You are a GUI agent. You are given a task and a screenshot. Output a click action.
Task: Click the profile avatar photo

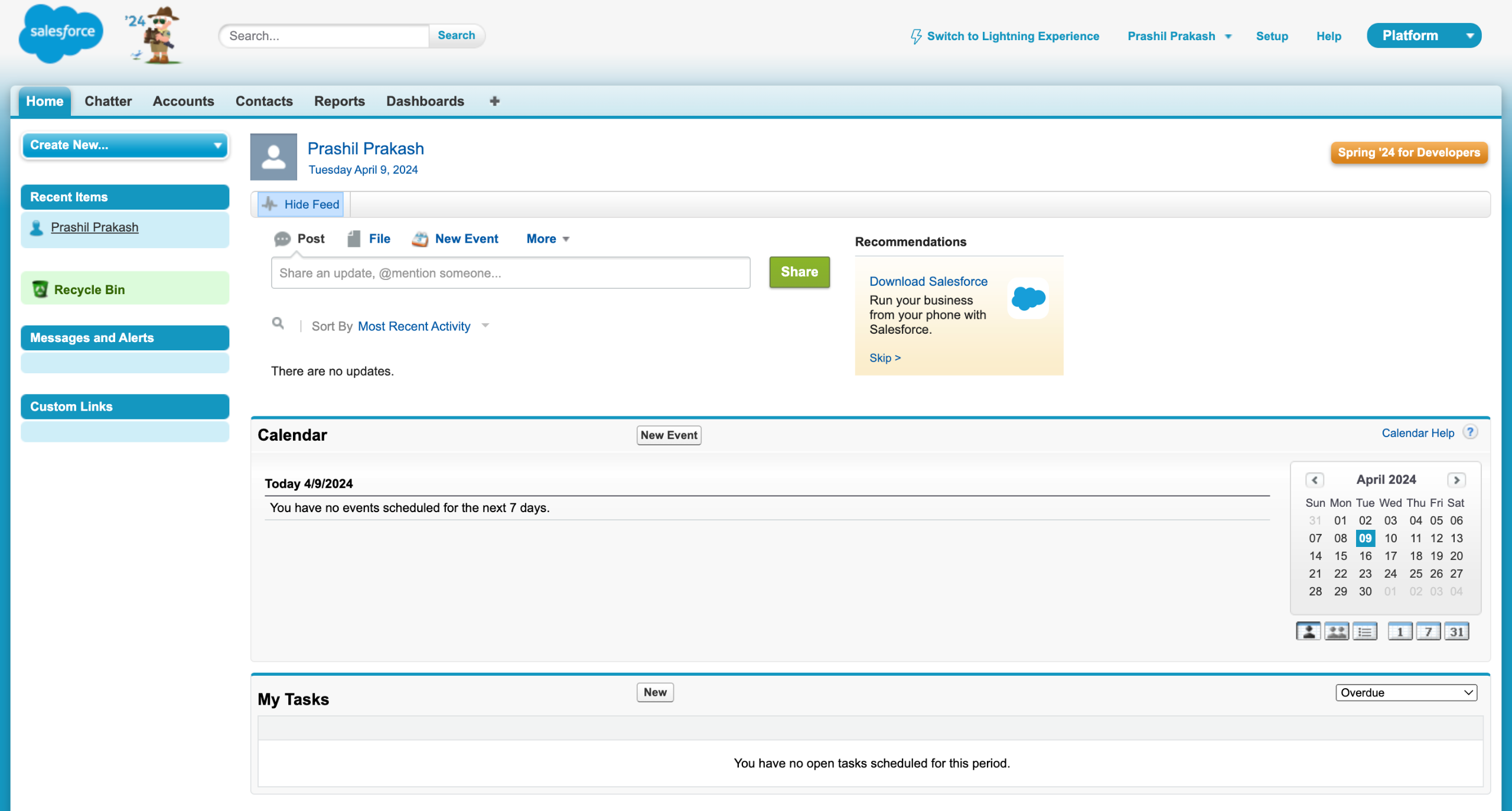pos(273,157)
